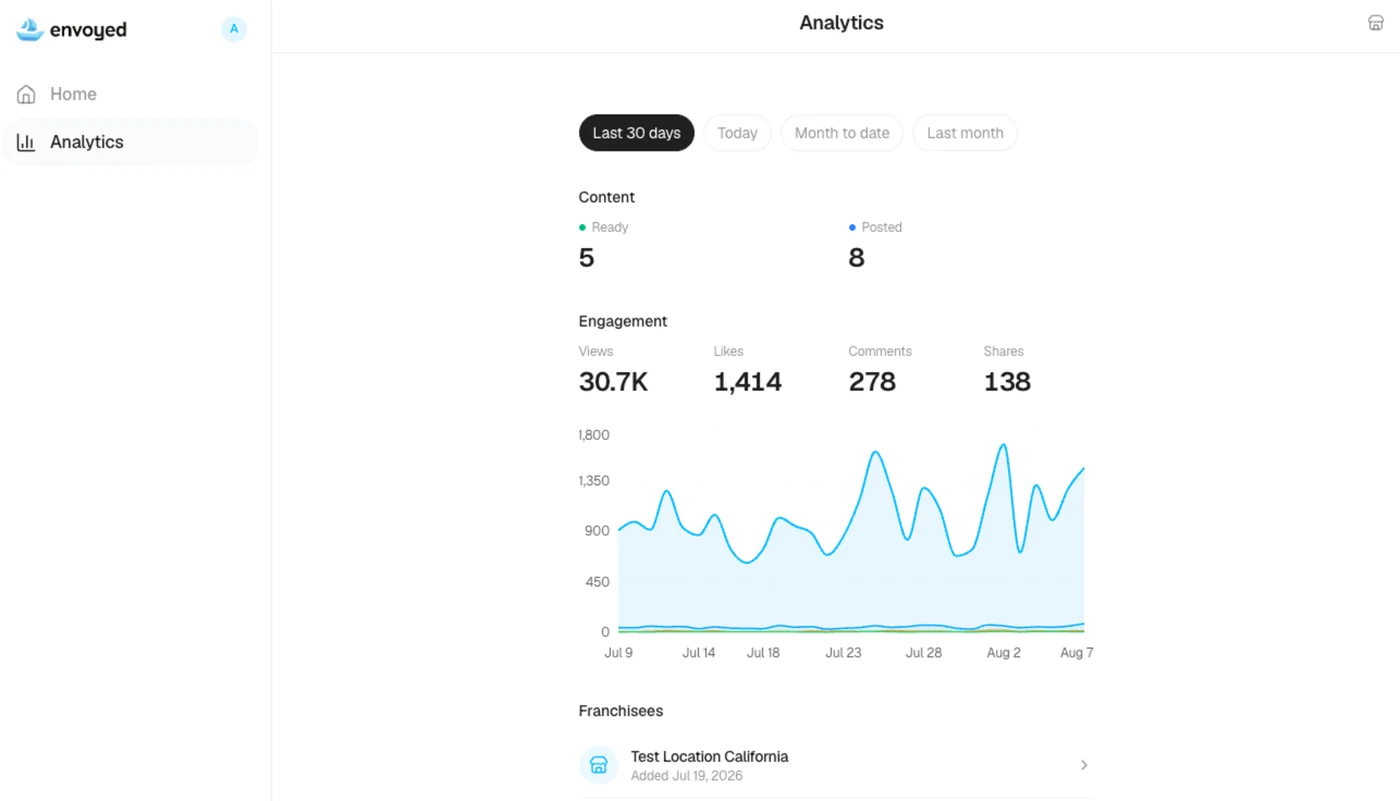Open the store icon at top right
Image resolution: width=1400 pixels, height=801 pixels.
pyautogui.click(x=1376, y=23)
